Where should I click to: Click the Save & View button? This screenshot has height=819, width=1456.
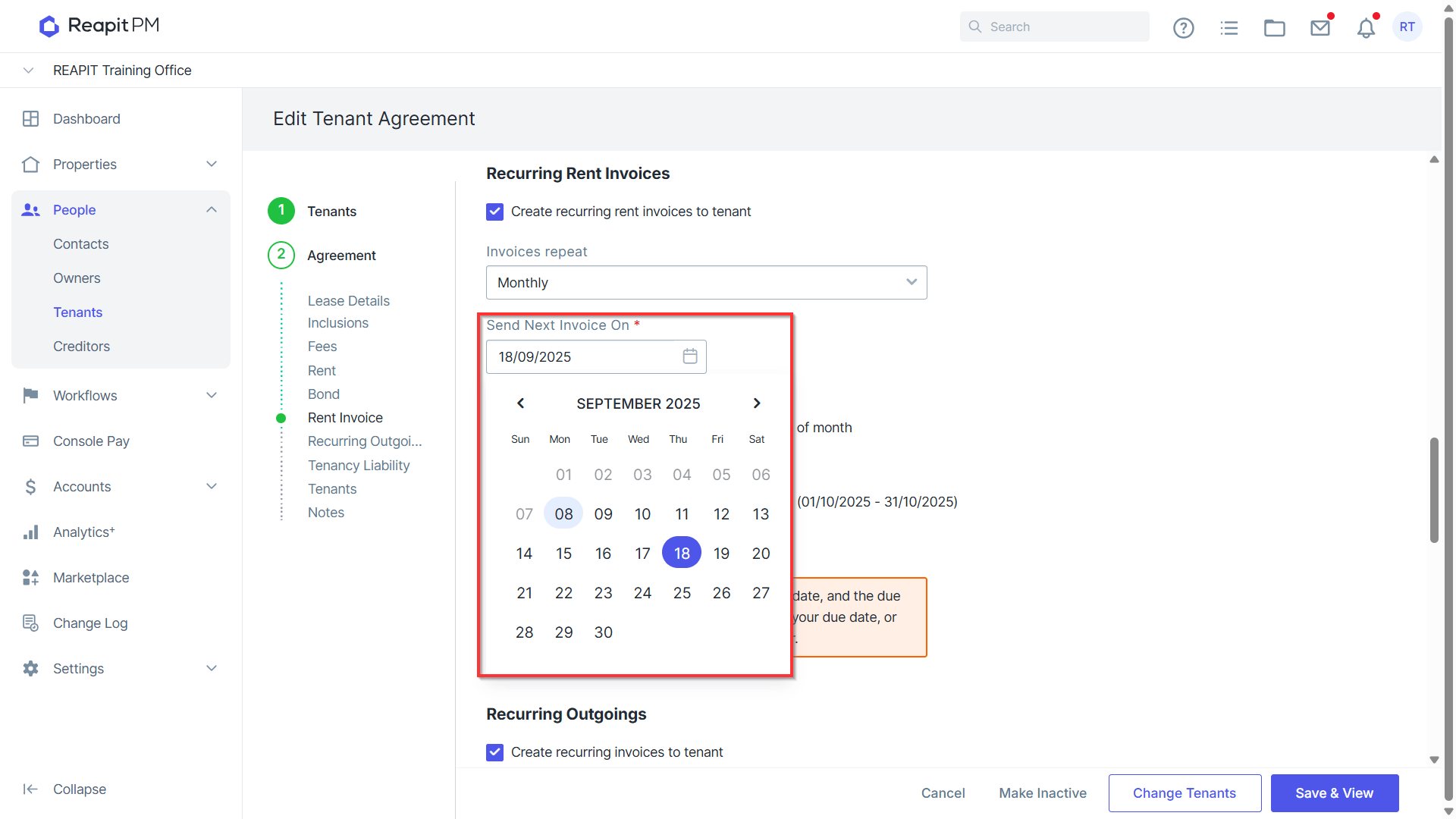click(x=1334, y=793)
